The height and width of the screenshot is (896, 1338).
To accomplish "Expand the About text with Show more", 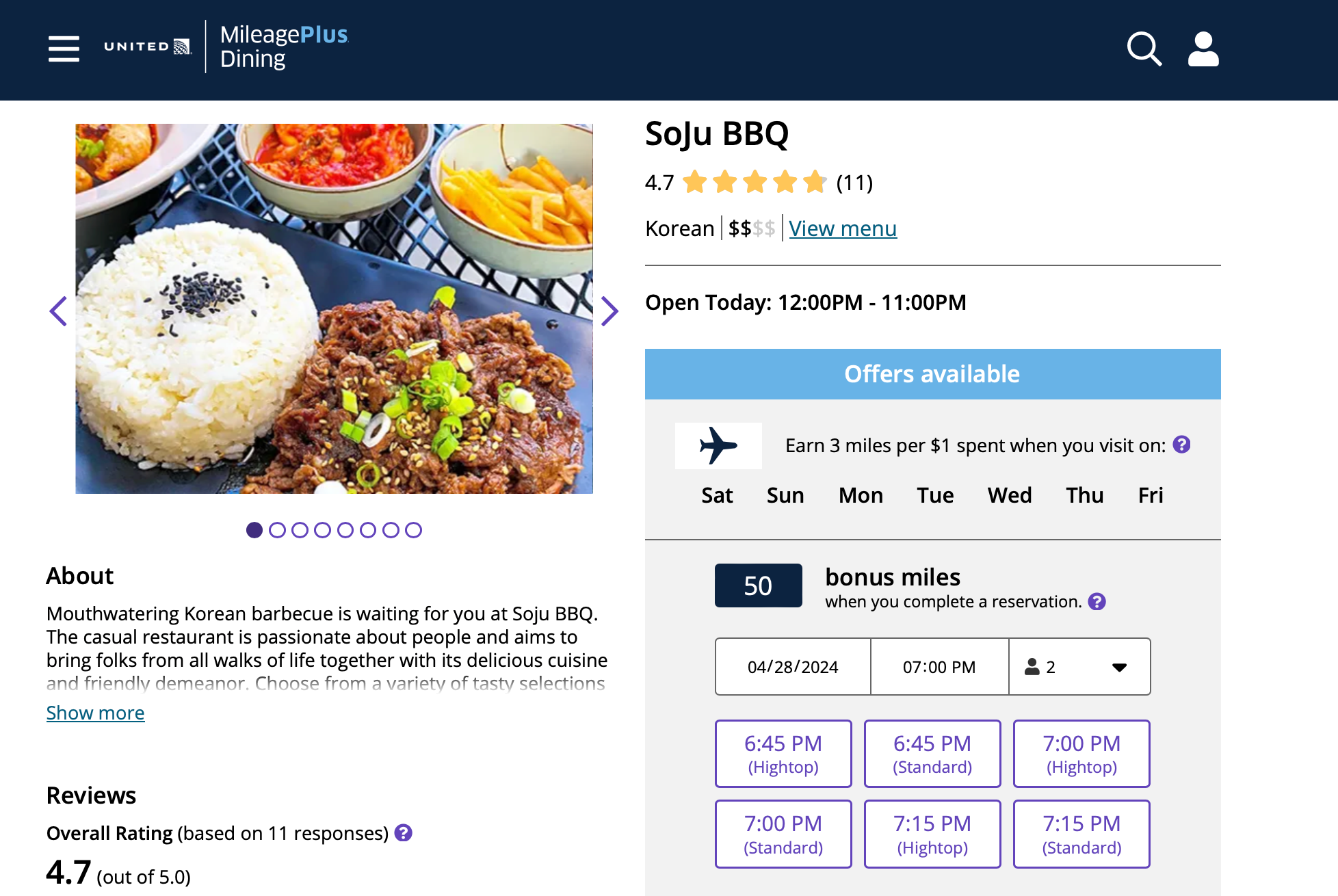I will [x=95, y=713].
